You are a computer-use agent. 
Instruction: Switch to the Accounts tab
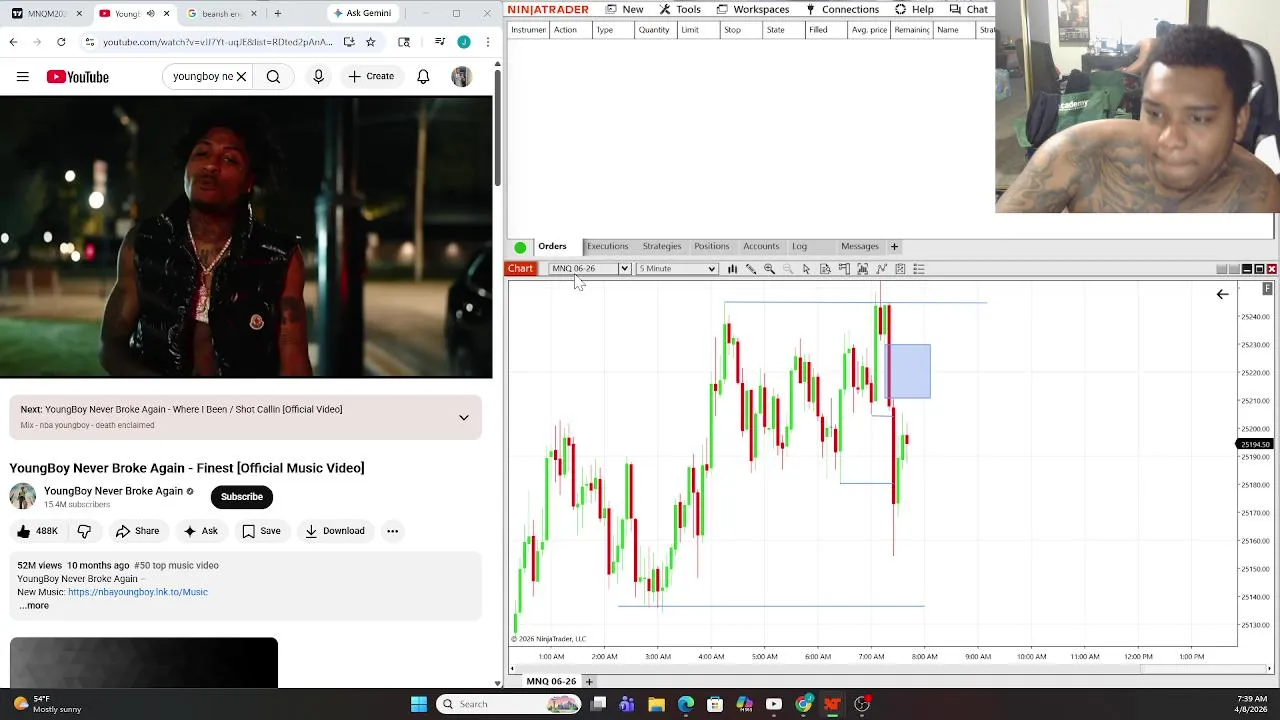[760, 246]
